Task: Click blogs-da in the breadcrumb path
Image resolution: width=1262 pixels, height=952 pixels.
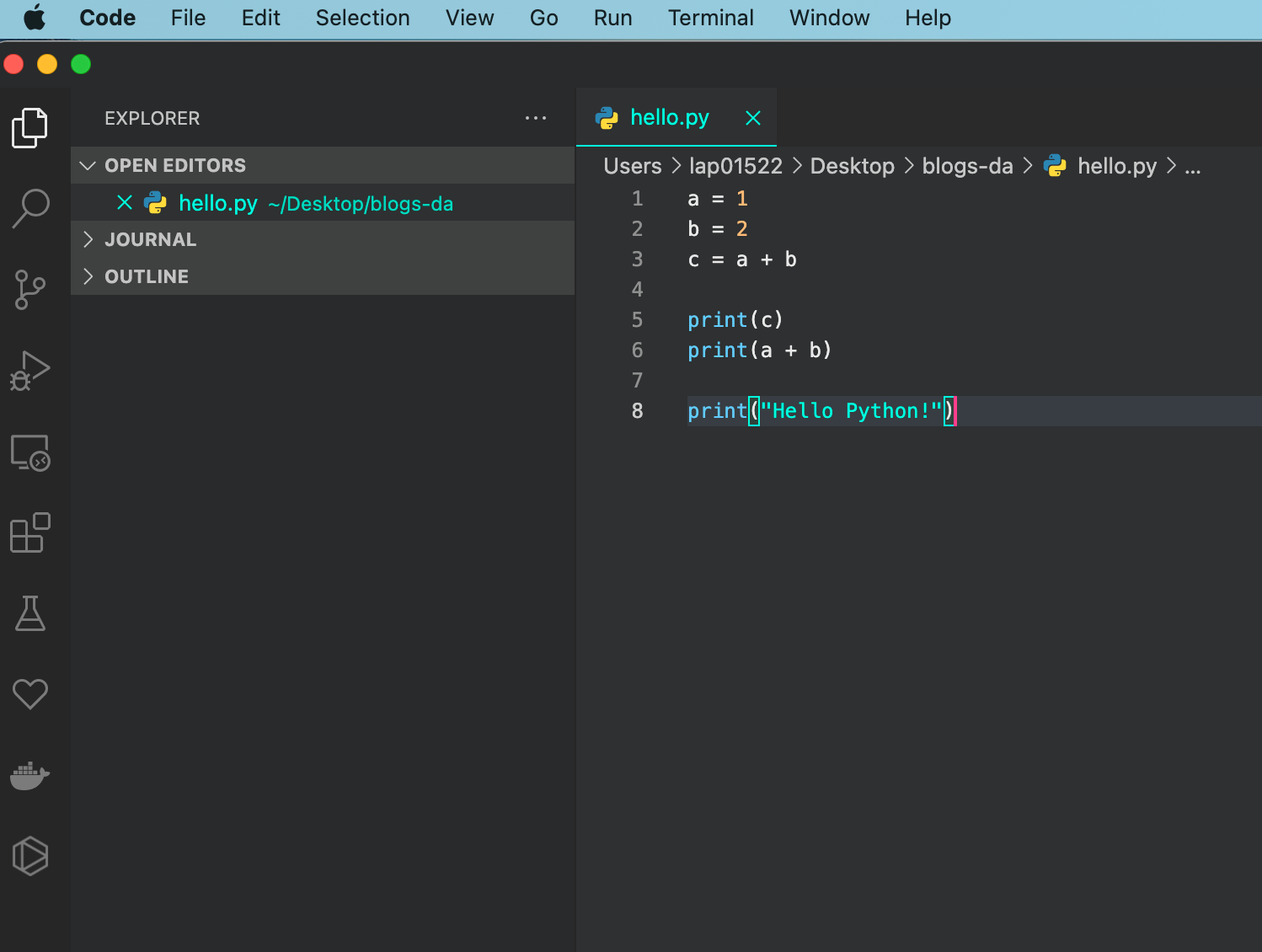Action: pos(967,166)
